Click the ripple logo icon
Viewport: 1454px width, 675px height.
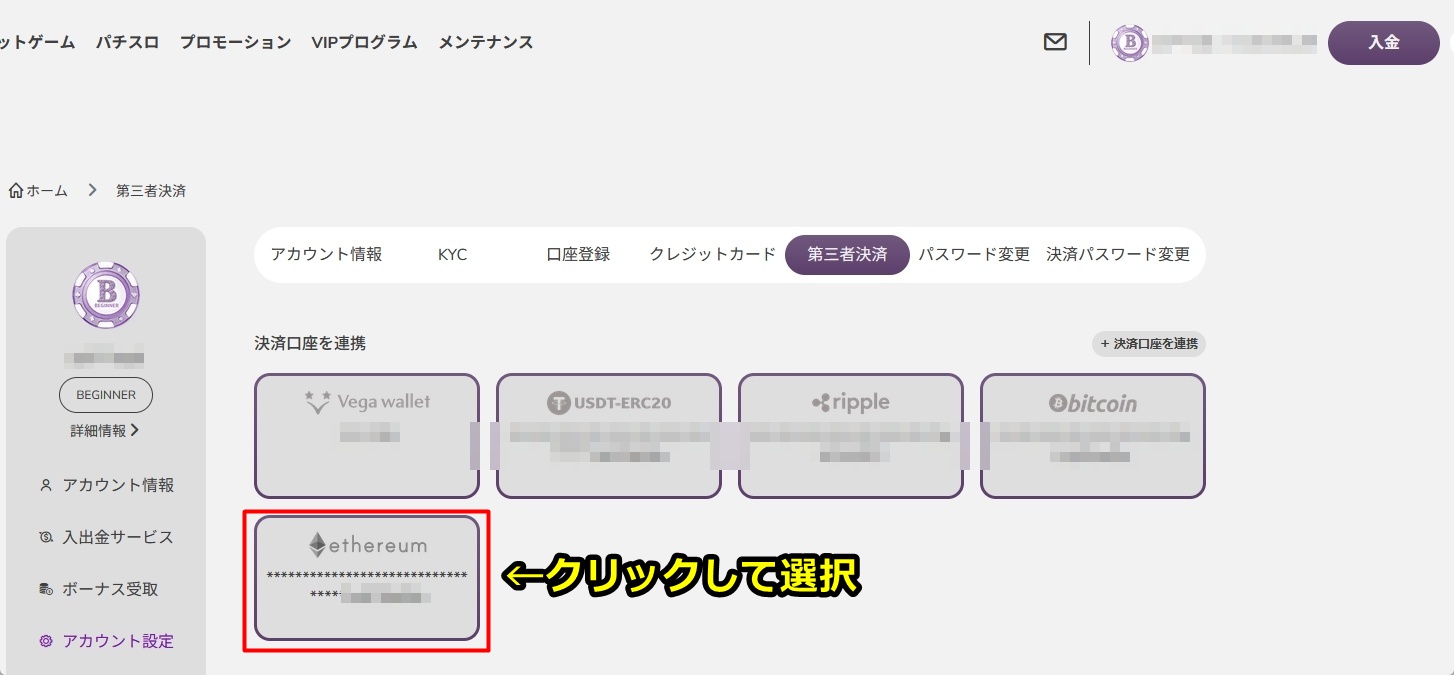click(x=821, y=403)
